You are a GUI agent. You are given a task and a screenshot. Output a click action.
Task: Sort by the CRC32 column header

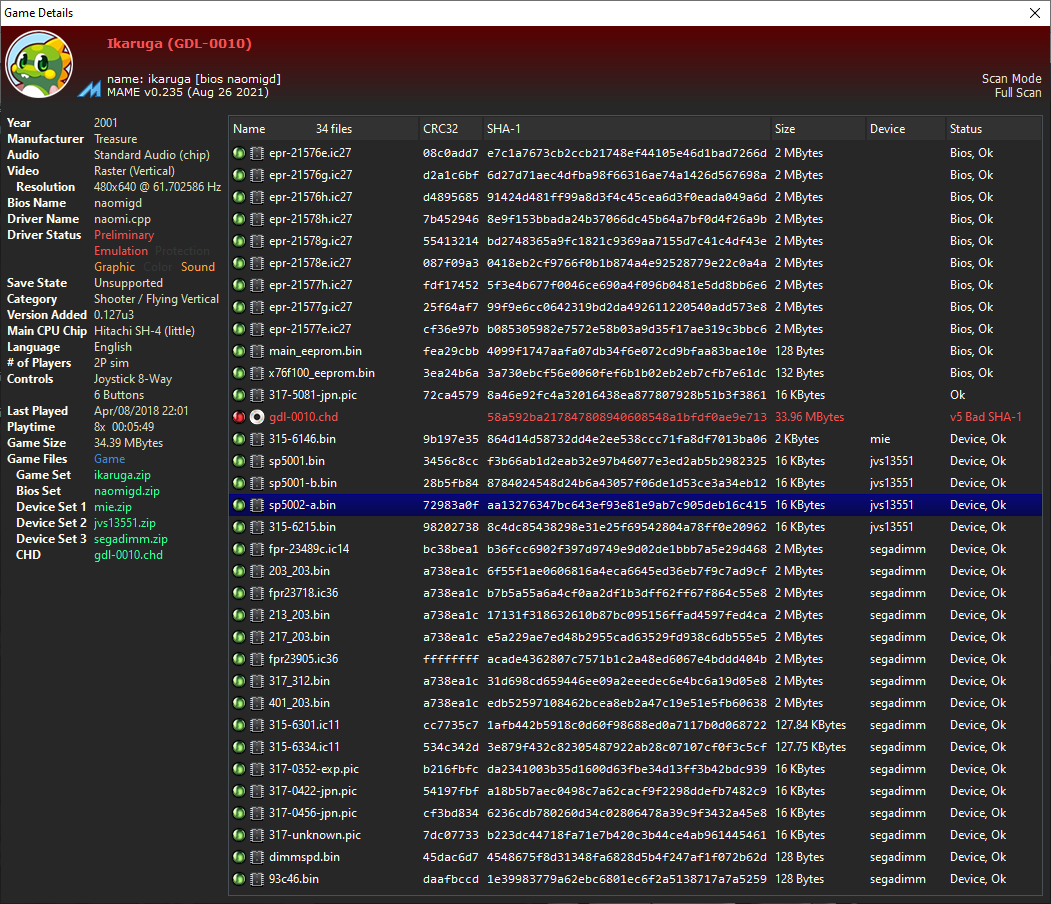coord(441,129)
